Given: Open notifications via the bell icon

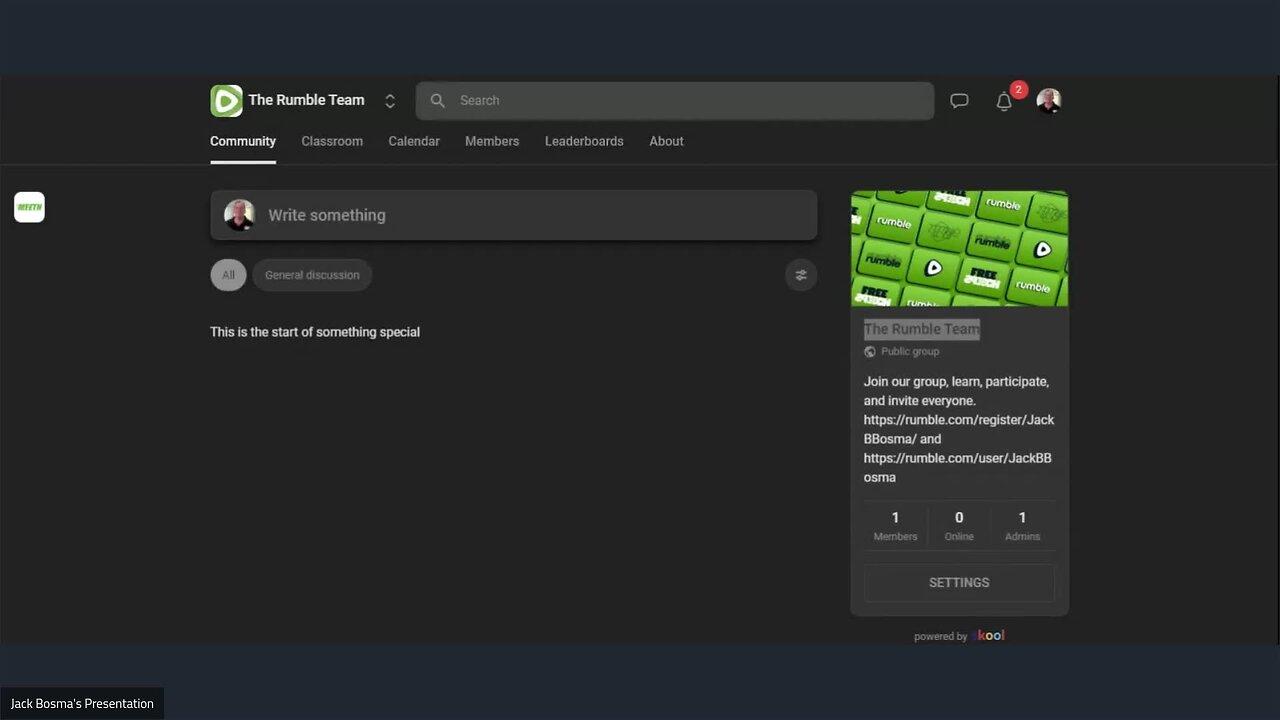Looking at the screenshot, I should tap(1004, 101).
